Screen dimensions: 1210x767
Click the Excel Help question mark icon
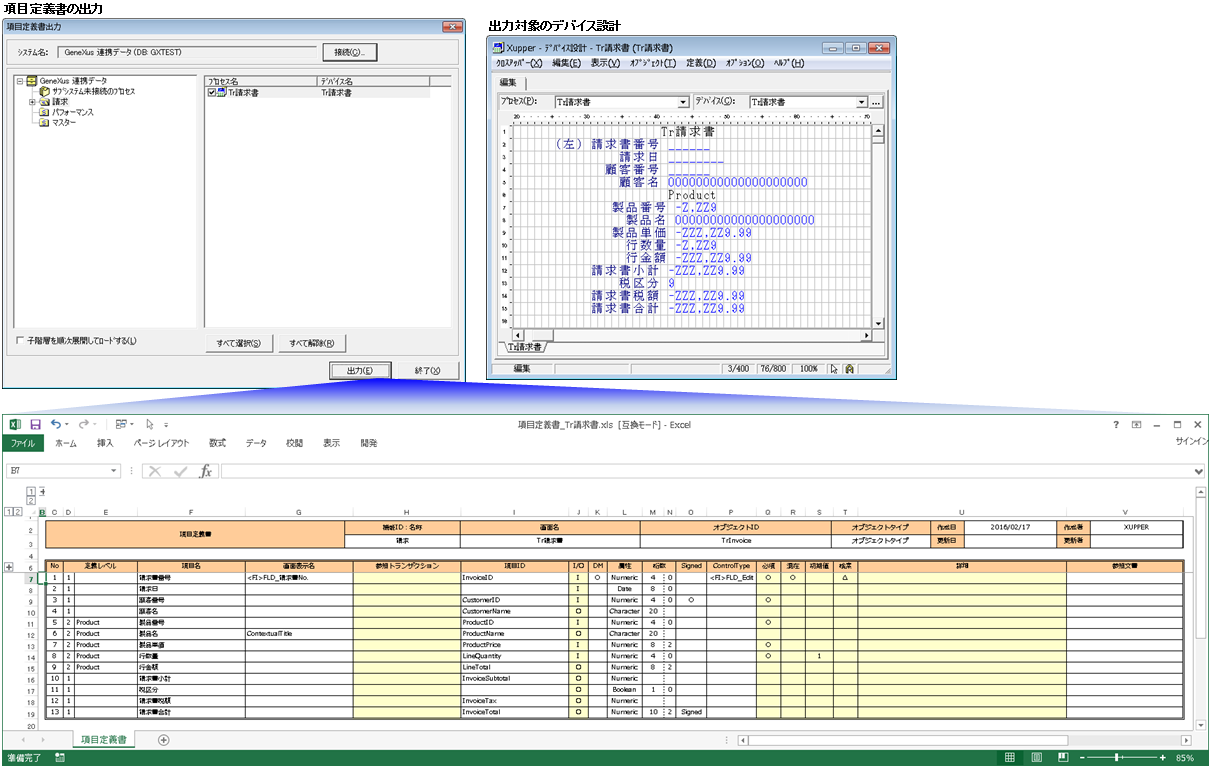tap(1116, 424)
